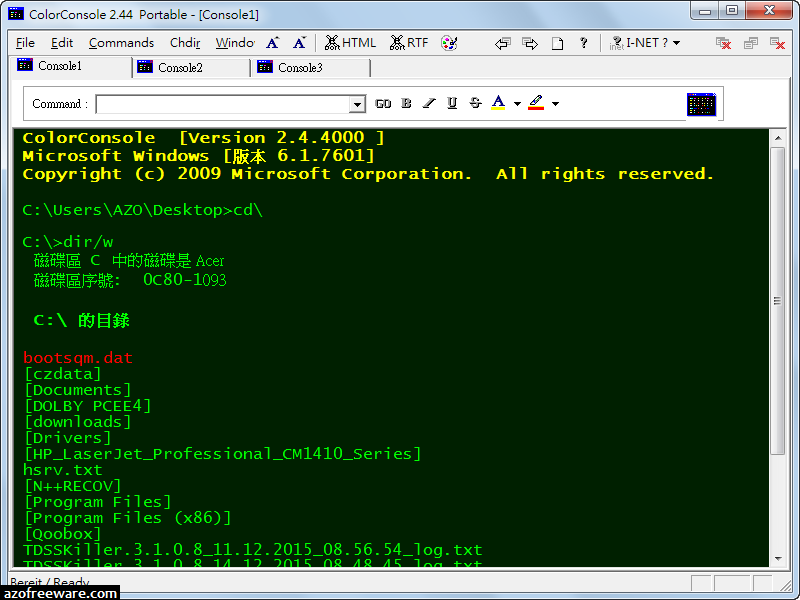Click the [Qoobox] directory entry

(x=63, y=534)
